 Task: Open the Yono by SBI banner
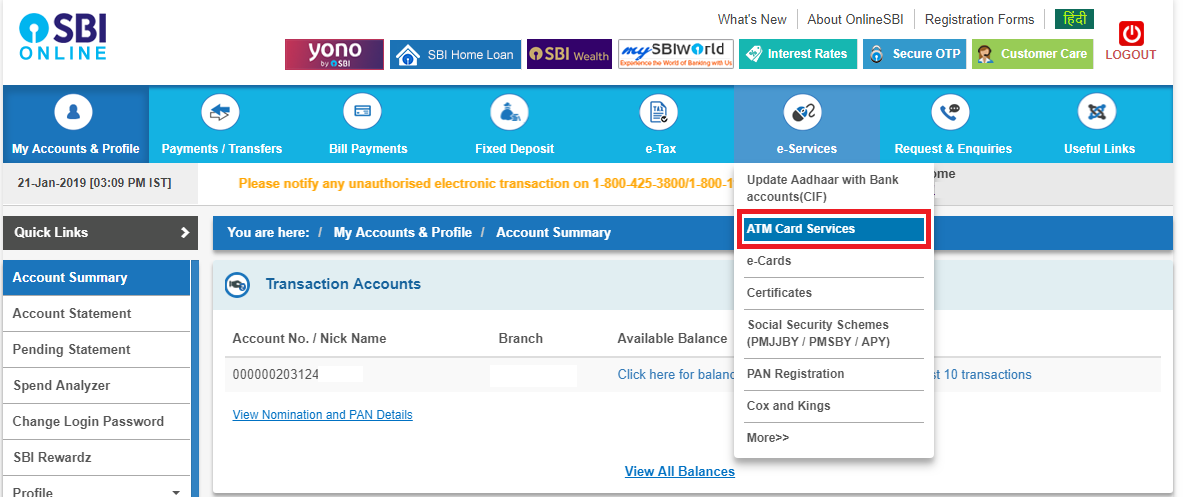click(x=334, y=54)
